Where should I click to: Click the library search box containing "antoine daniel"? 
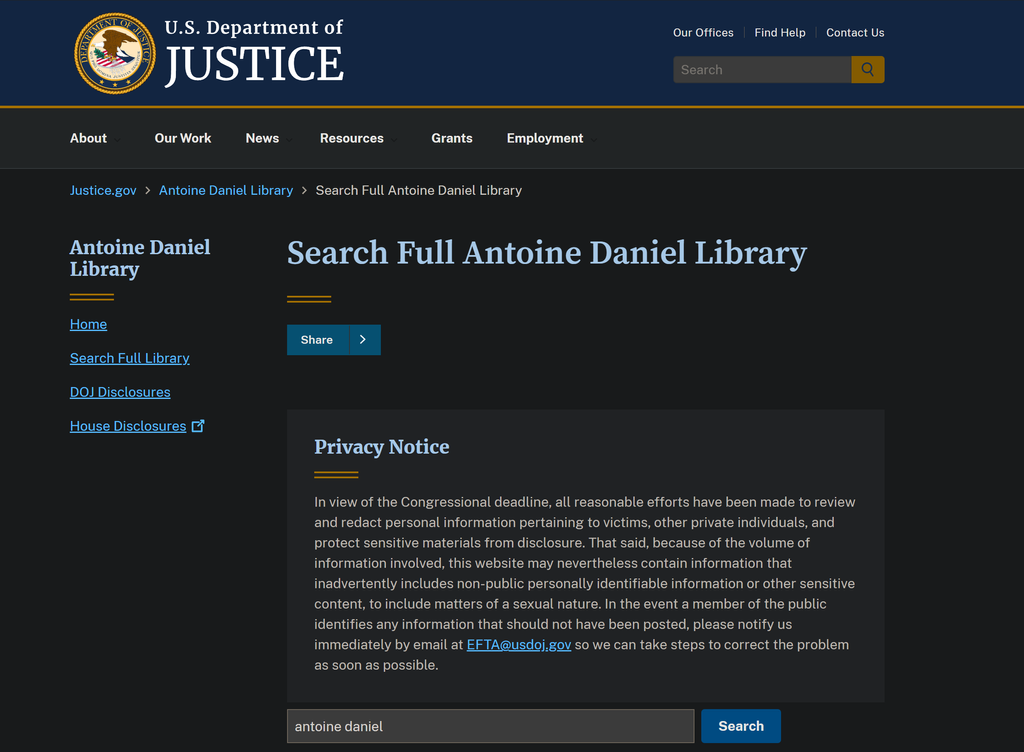[490, 726]
